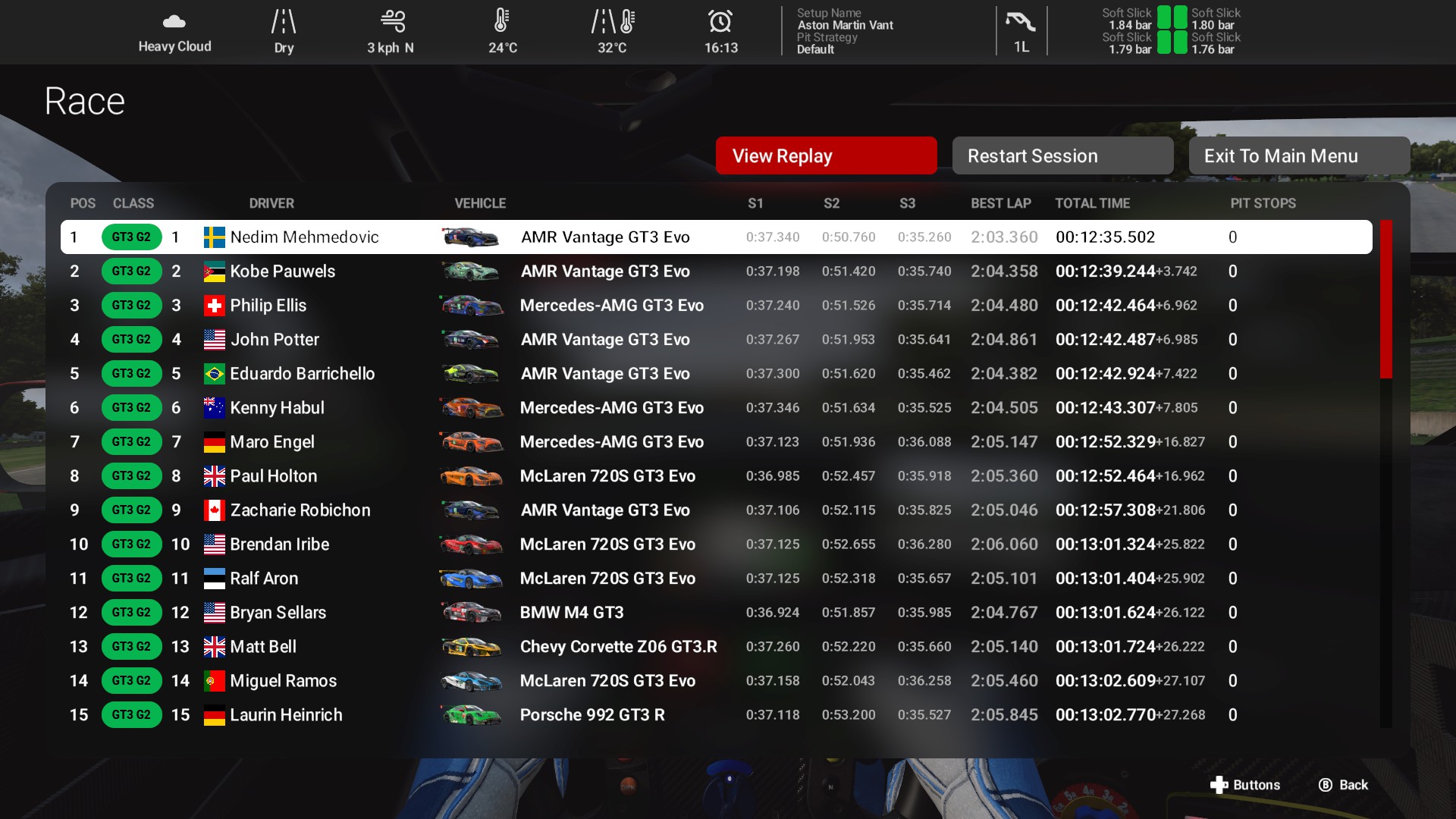1456x819 pixels.
Task: Click the Mercedes-AMG GT3 Evo text for Philip Ellis
Action: (x=612, y=306)
